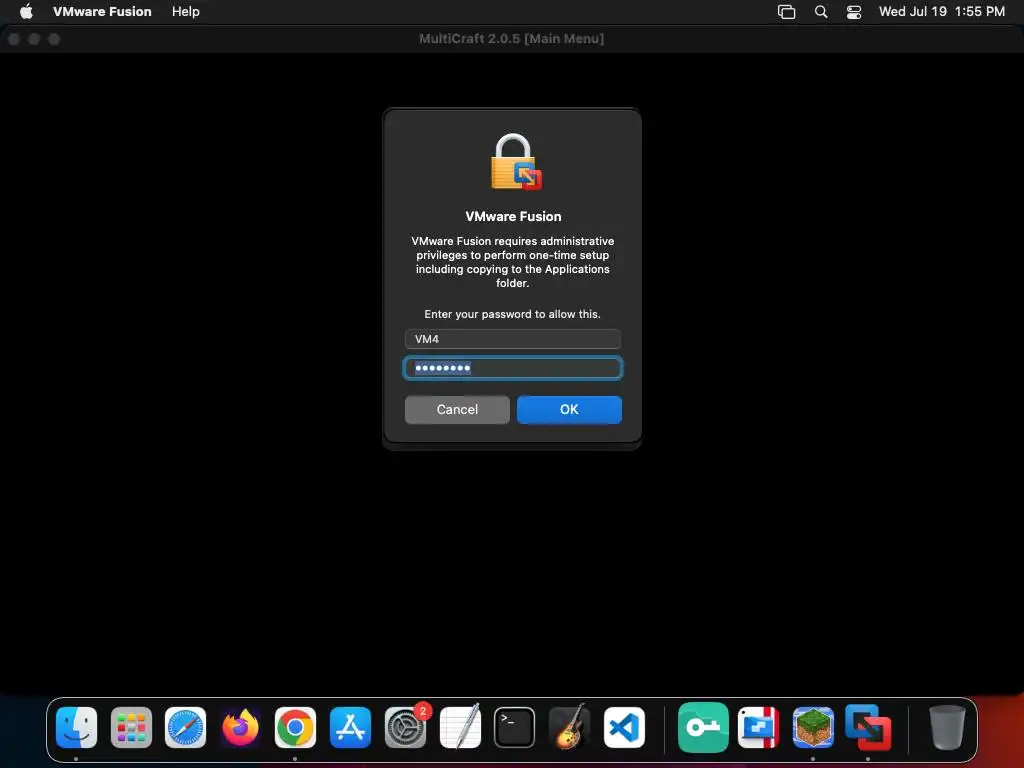
Task: Launch Firefox from the Dock
Action: tap(240, 728)
